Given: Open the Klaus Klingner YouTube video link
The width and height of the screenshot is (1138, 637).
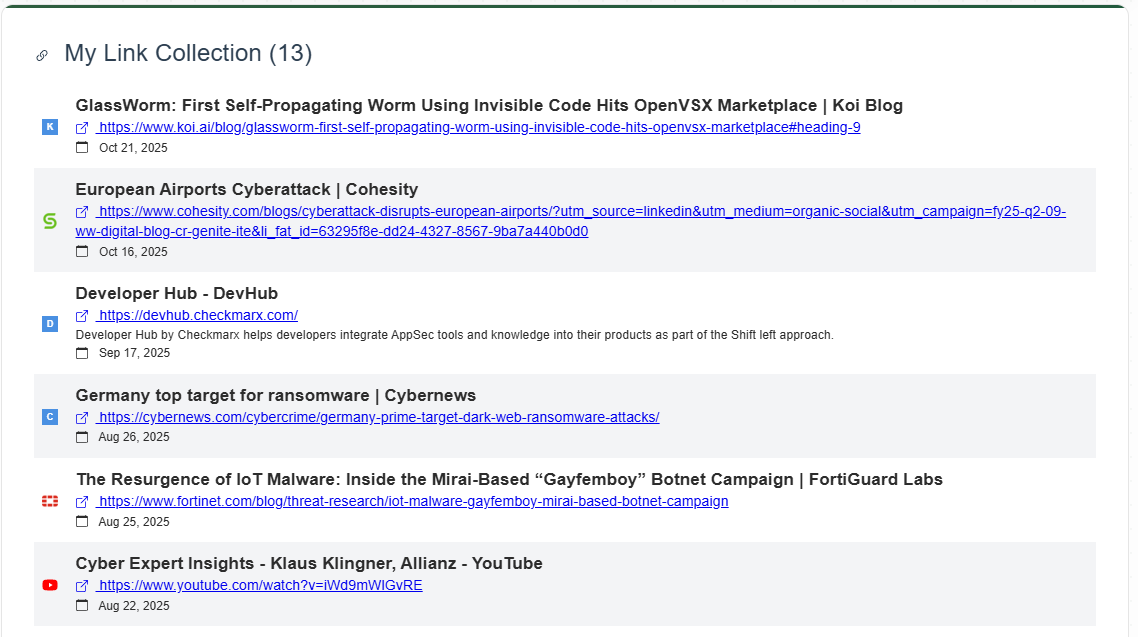Looking at the screenshot, I should pyautogui.click(x=259, y=585).
